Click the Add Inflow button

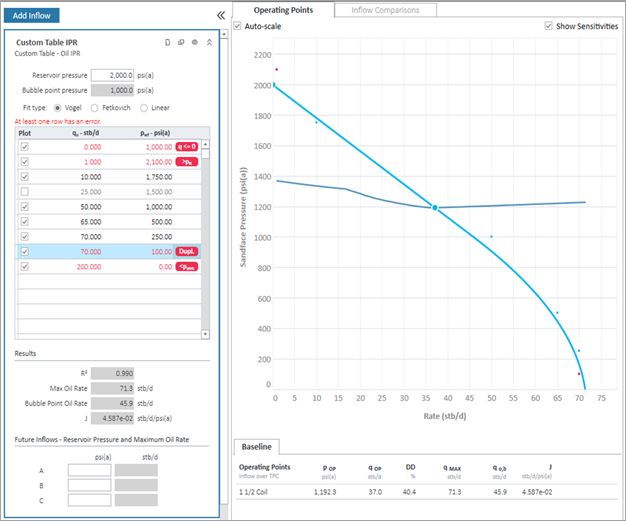point(32,16)
